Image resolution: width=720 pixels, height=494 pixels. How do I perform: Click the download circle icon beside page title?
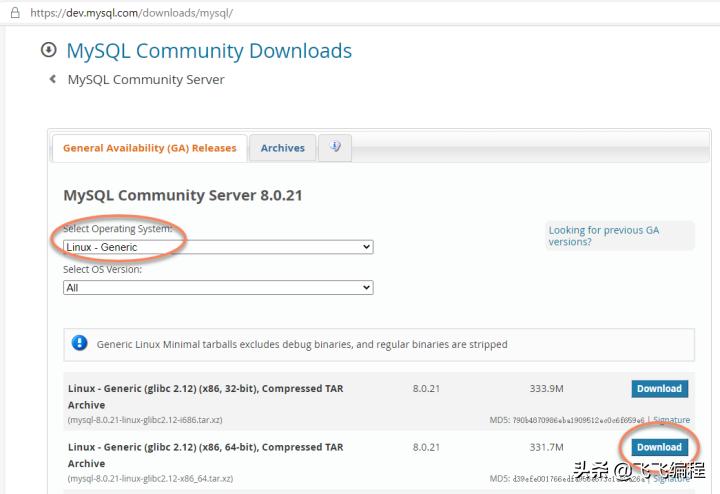49,50
